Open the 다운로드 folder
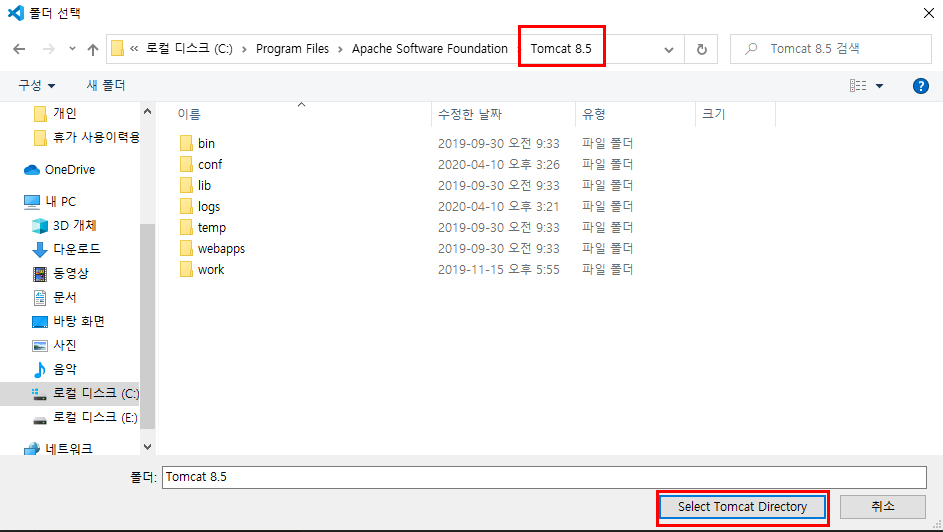 tap(66, 249)
